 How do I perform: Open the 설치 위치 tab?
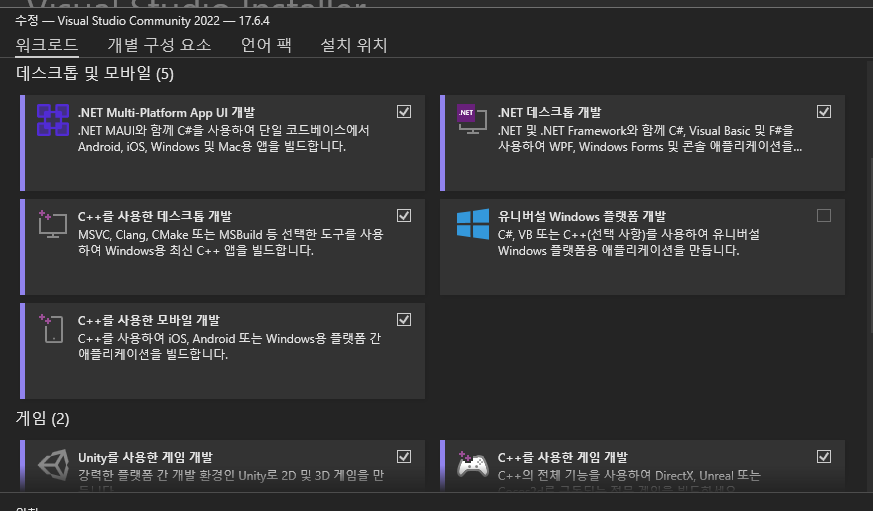pyautogui.click(x=354, y=45)
